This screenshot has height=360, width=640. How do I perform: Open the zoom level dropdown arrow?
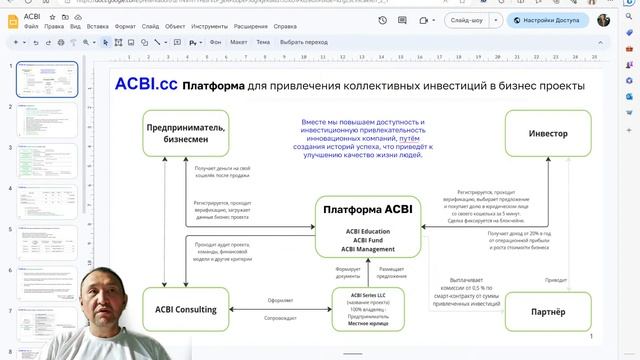pos(94,42)
